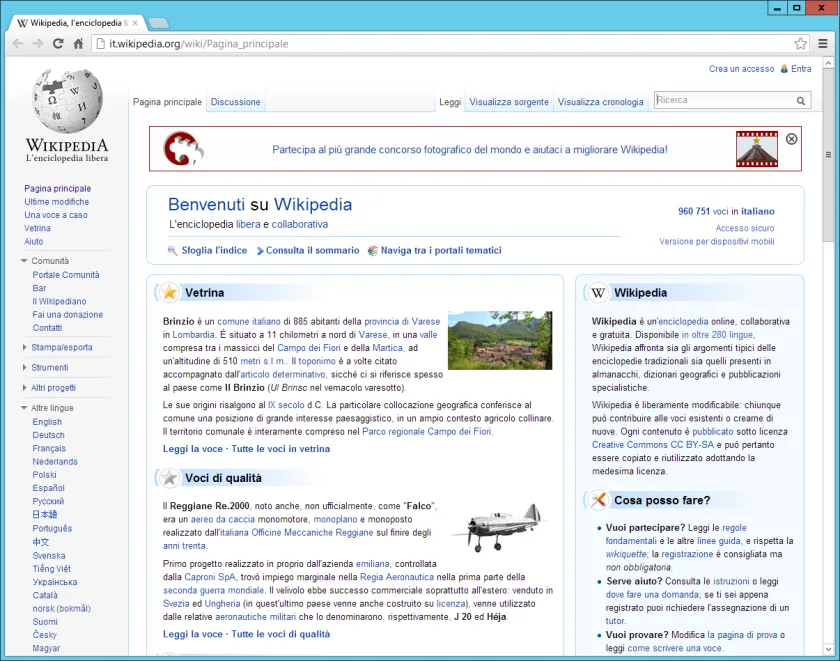Viewport: 840px width, 661px height.
Task: Click the red puzzle-piece contest logo
Action: tap(183, 149)
